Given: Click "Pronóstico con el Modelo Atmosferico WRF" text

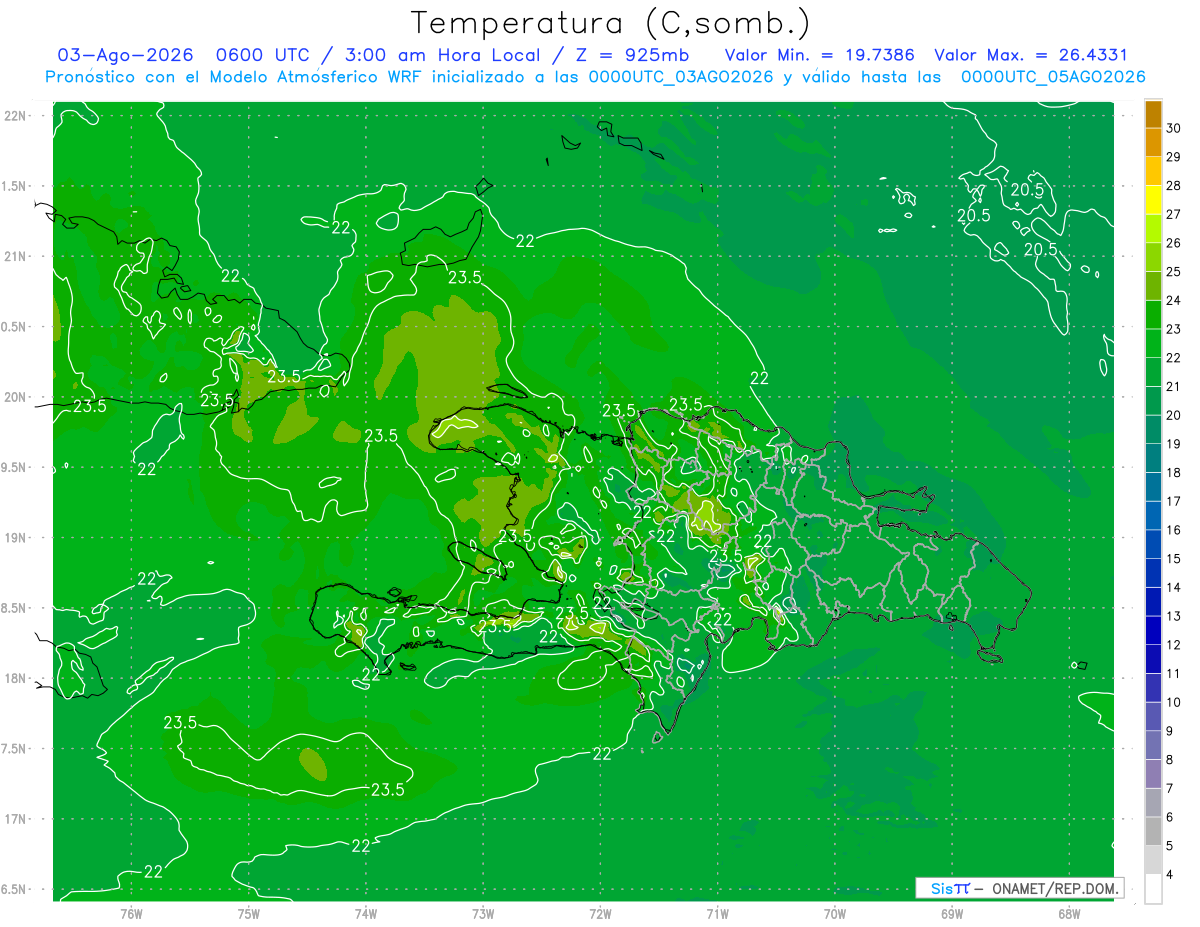Looking at the screenshot, I should point(233,77).
